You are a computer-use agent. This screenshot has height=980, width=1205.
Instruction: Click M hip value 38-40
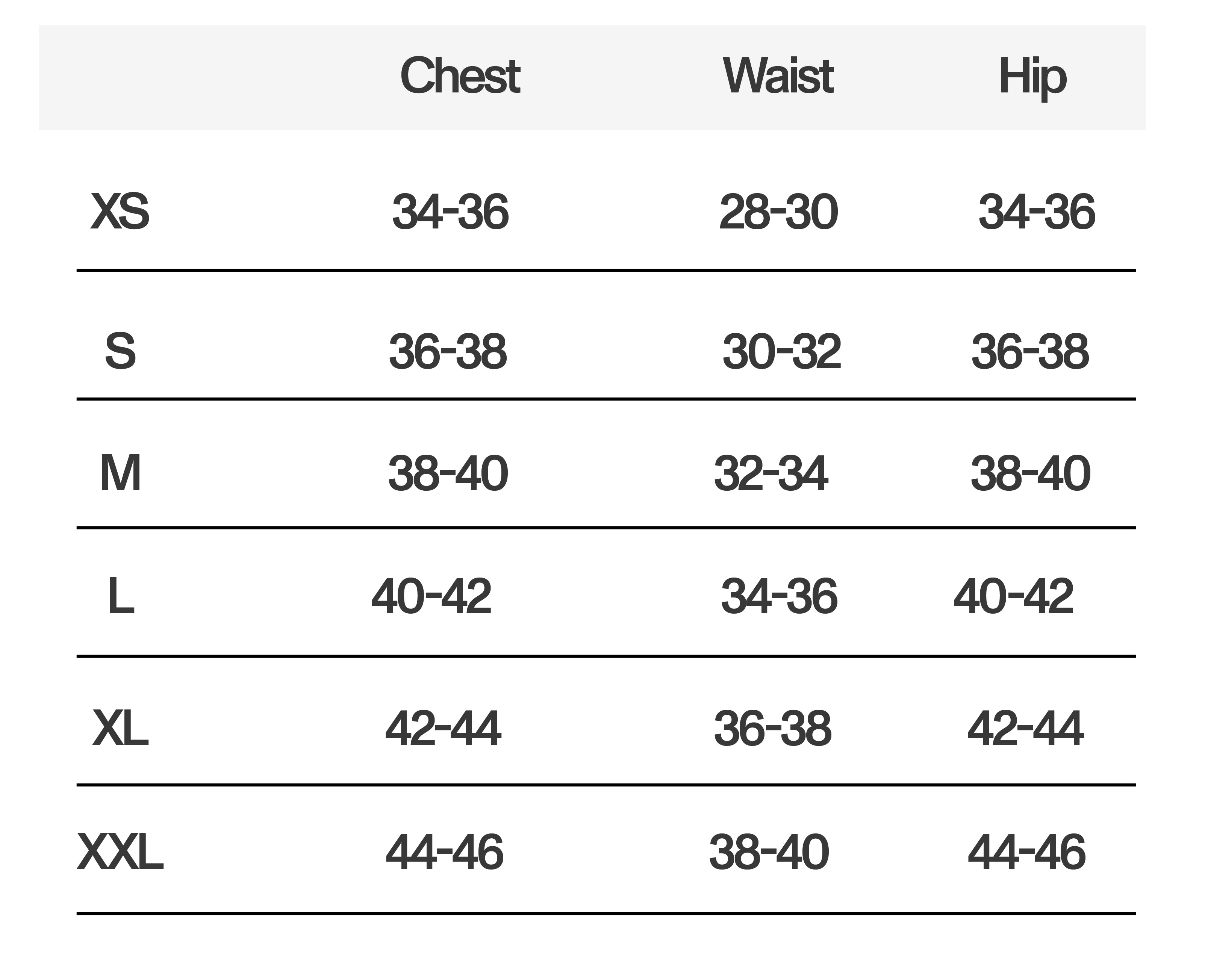[x=1031, y=473]
